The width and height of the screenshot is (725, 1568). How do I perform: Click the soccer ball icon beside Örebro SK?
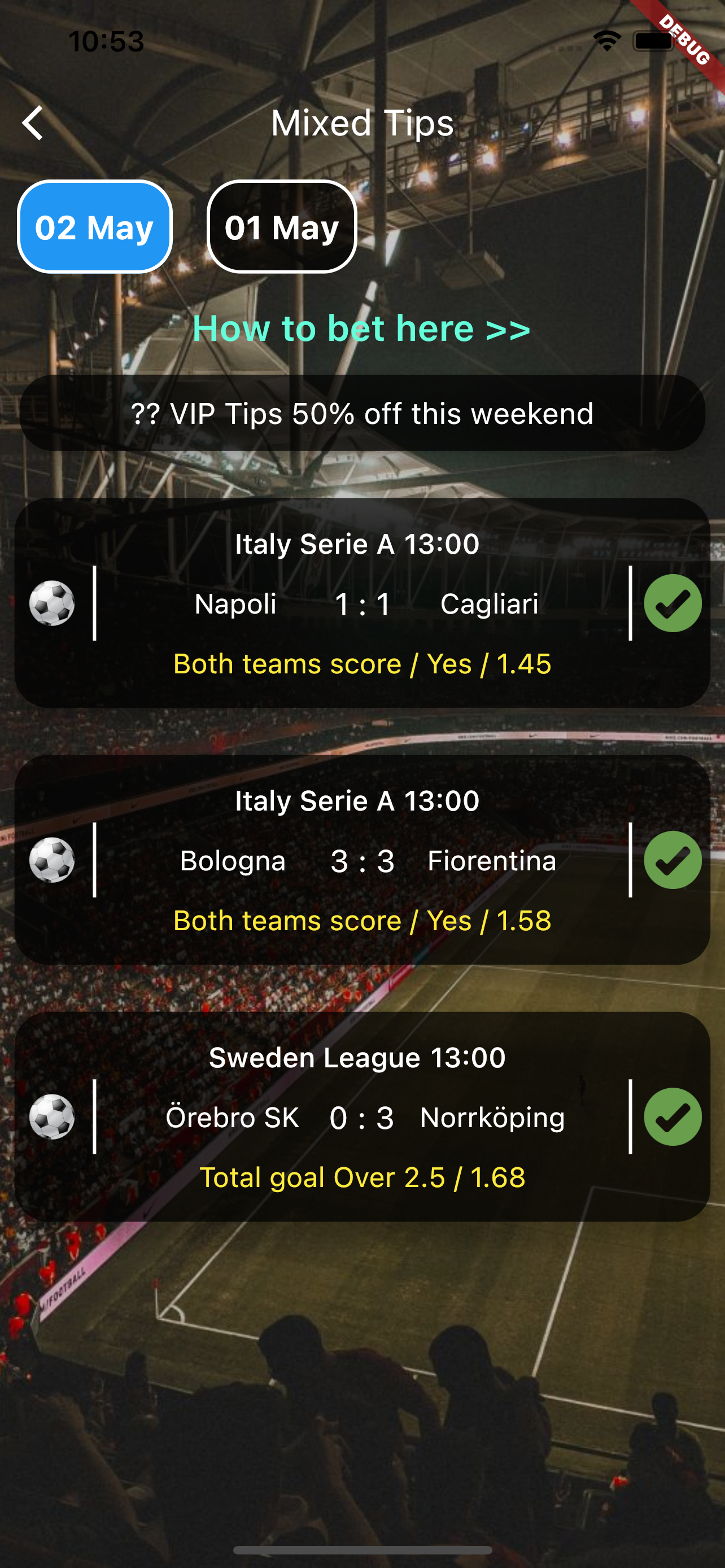(x=53, y=1117)
